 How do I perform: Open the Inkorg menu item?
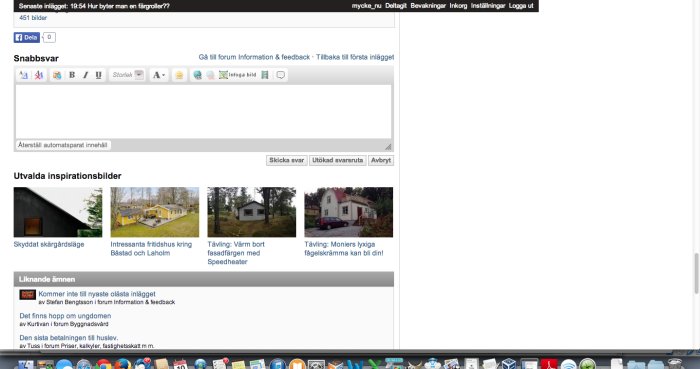coord(458,6)
